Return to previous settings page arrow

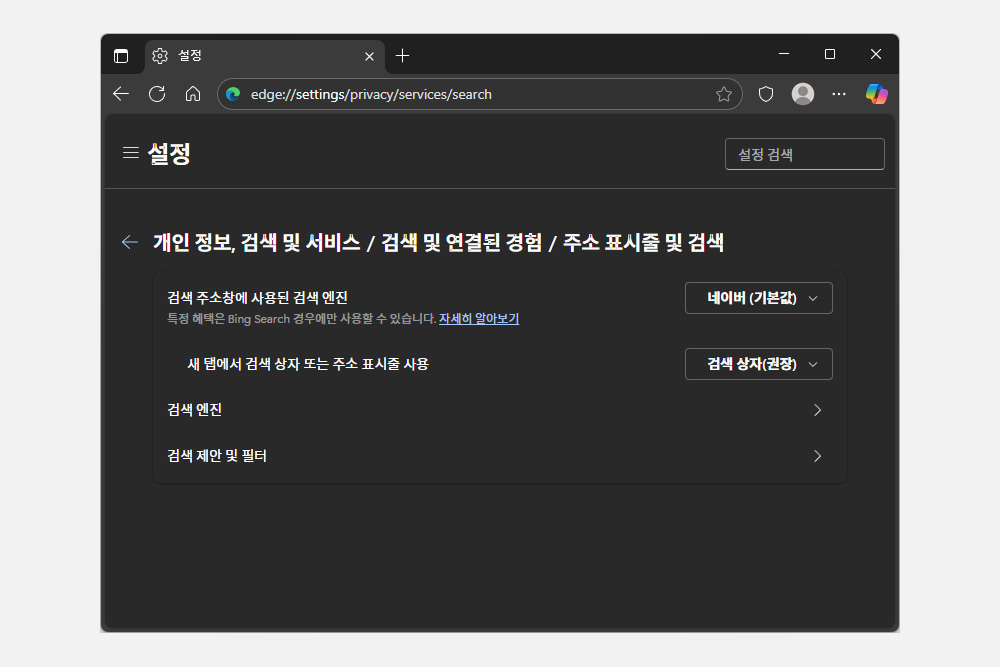pyautogui.click(x=130, y=242)
